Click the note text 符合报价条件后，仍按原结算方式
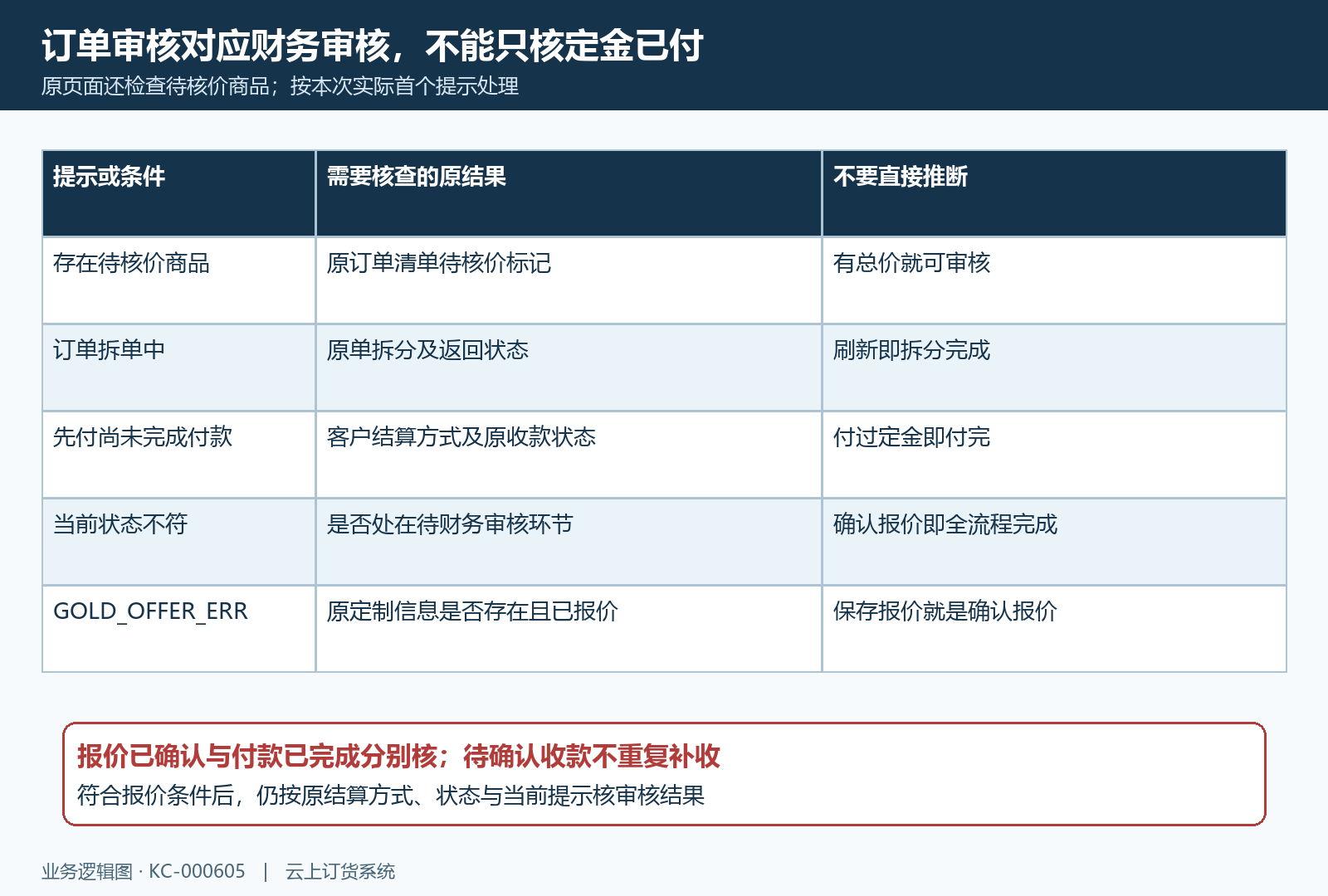Screen dimensions: 1328x896 click(x=246, y=796)
